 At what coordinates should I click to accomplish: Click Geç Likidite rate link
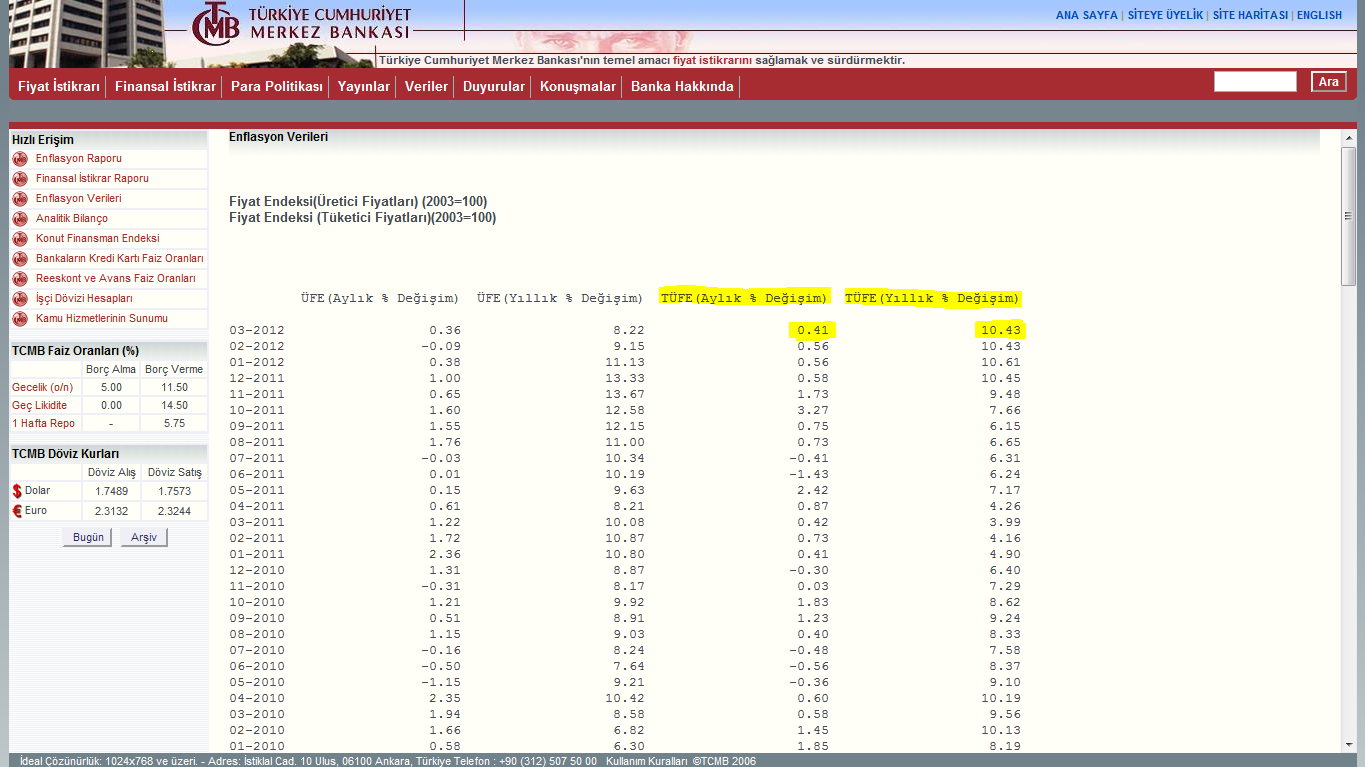(x=40, y=406)
